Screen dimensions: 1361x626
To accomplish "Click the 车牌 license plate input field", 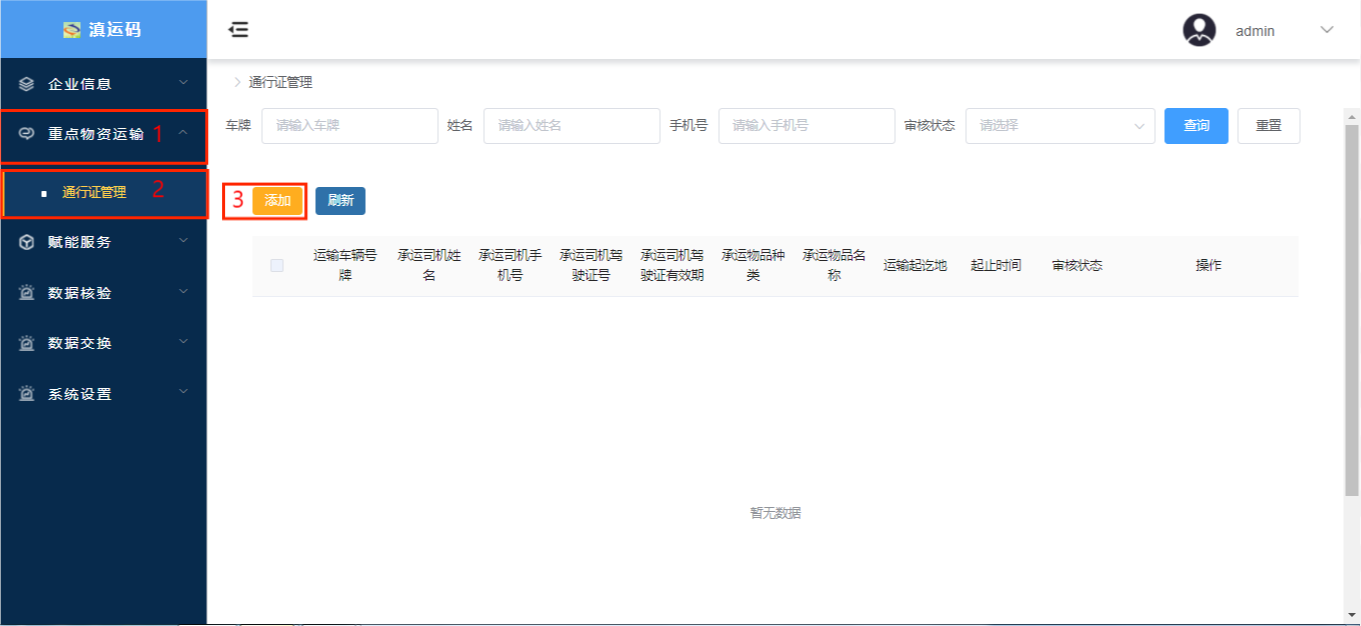I will click(x=350, y=126).
